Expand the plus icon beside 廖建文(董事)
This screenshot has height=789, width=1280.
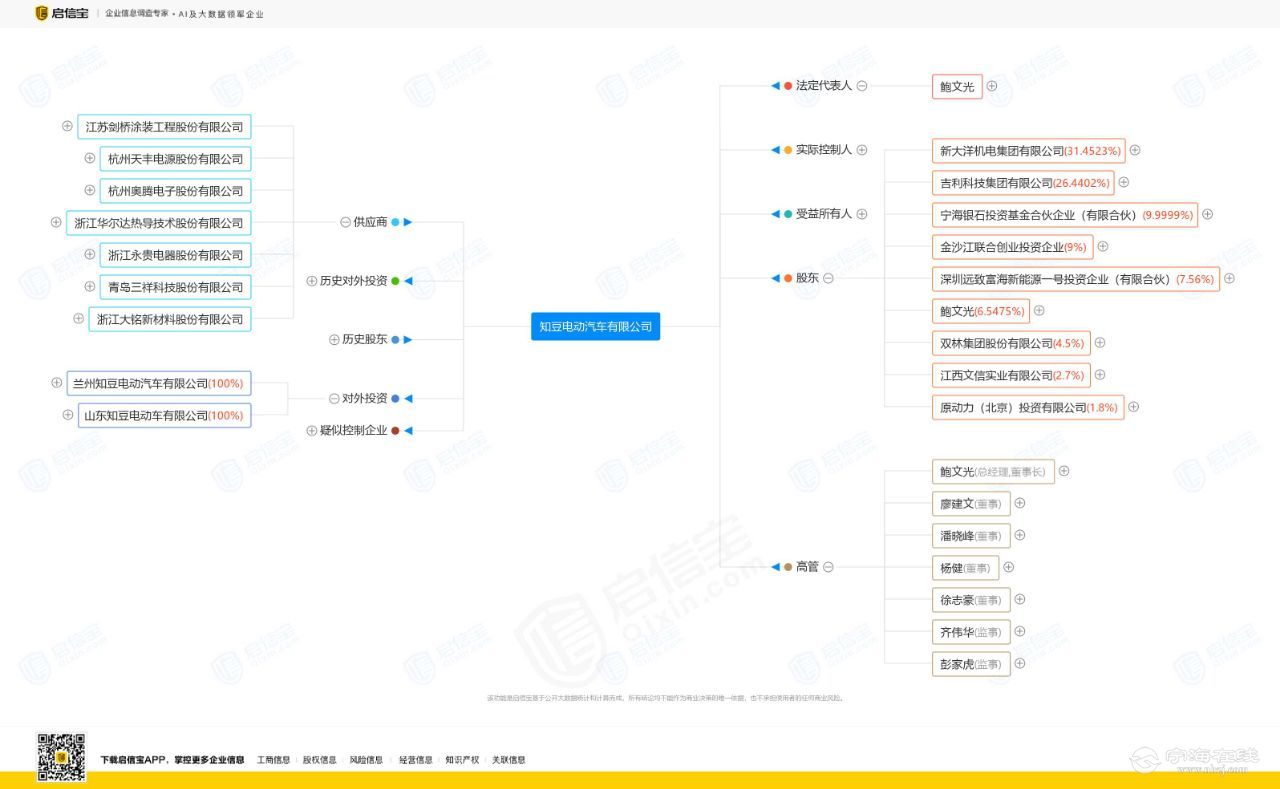coord(1020,503)
